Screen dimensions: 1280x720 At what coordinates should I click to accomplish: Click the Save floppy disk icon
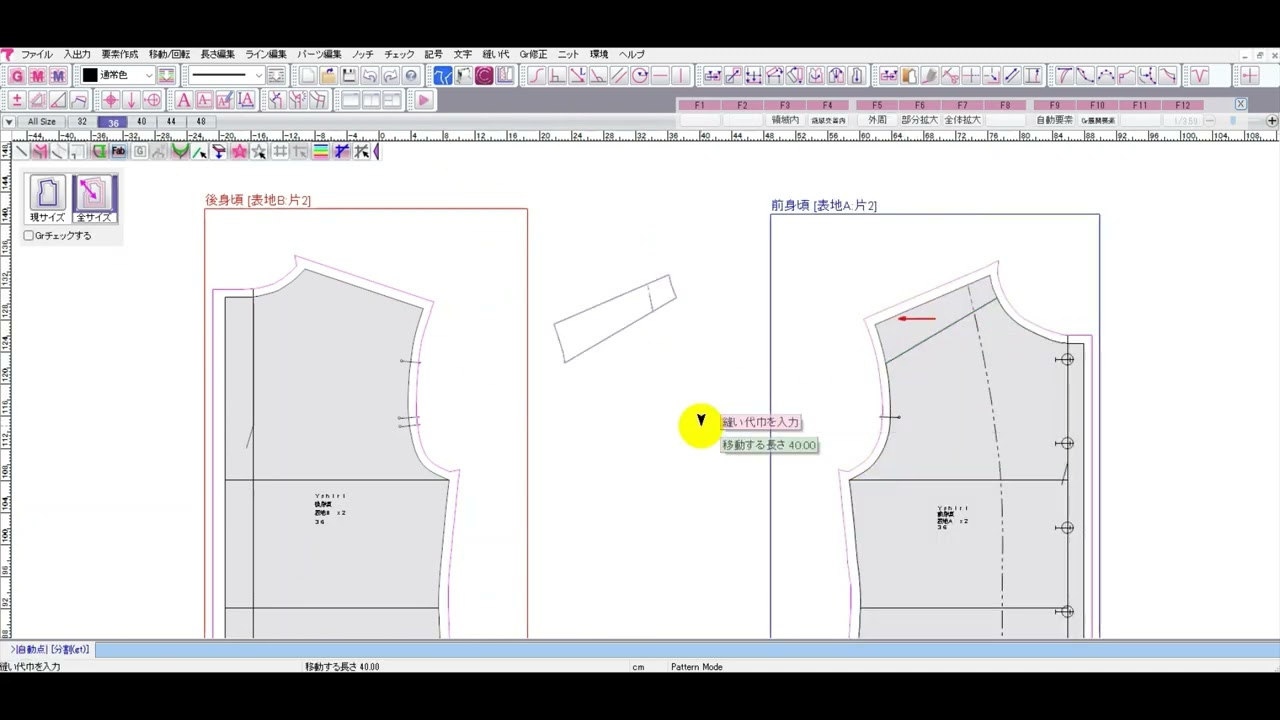349,76
